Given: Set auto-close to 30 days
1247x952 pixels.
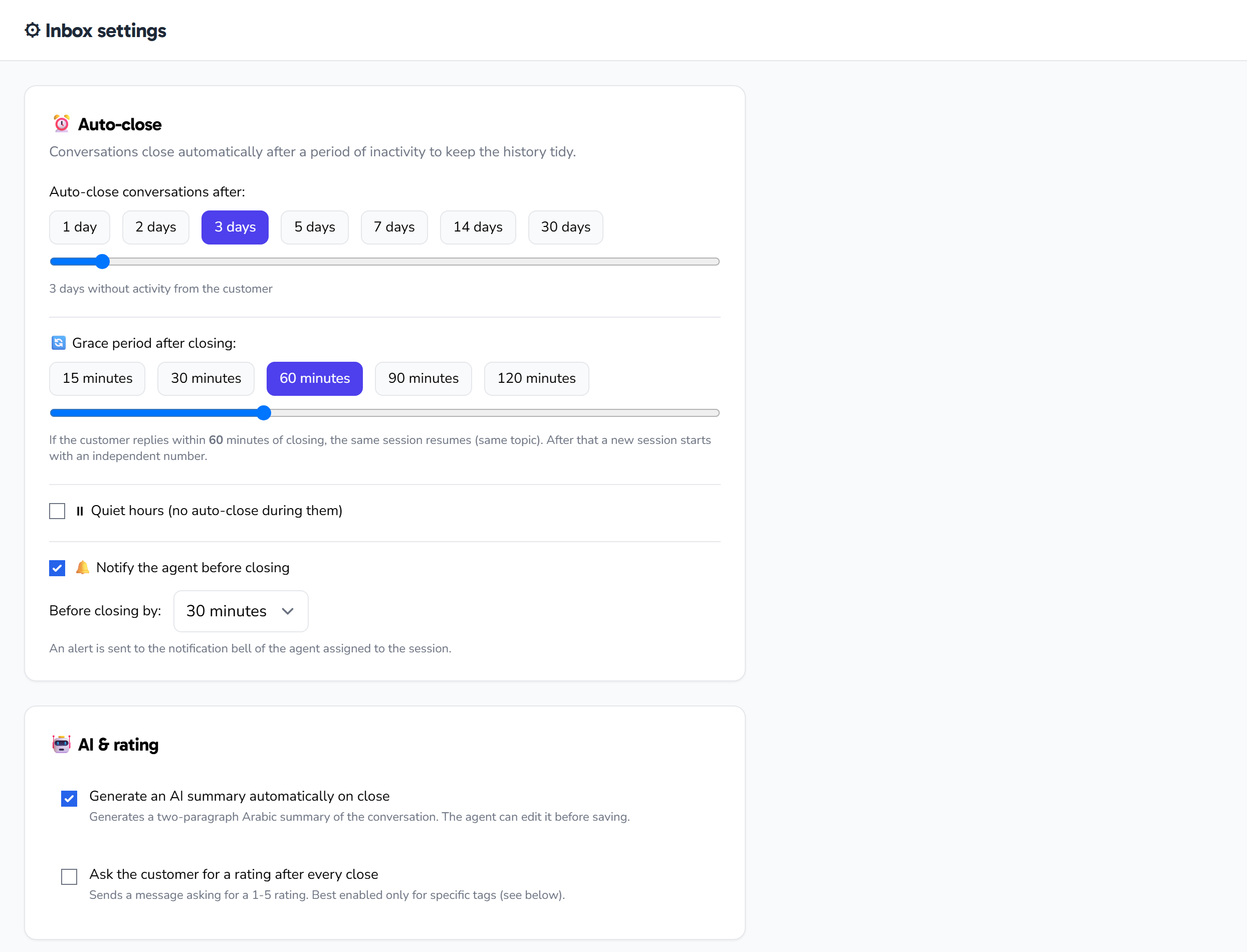Looking at the screenshot, I should tap(566, 227).
